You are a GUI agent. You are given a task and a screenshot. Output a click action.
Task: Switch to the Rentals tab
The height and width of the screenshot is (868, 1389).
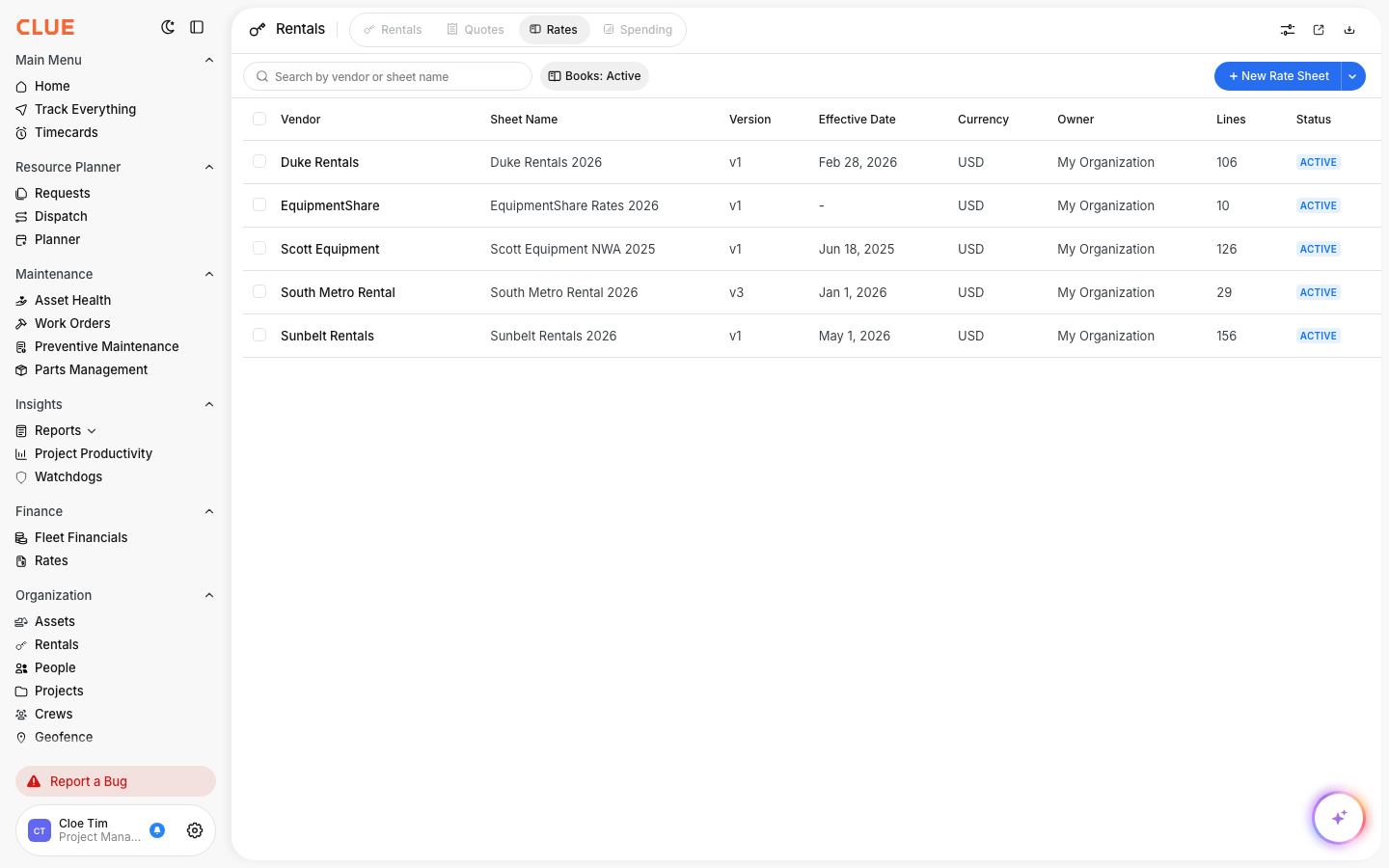point(393,30)
